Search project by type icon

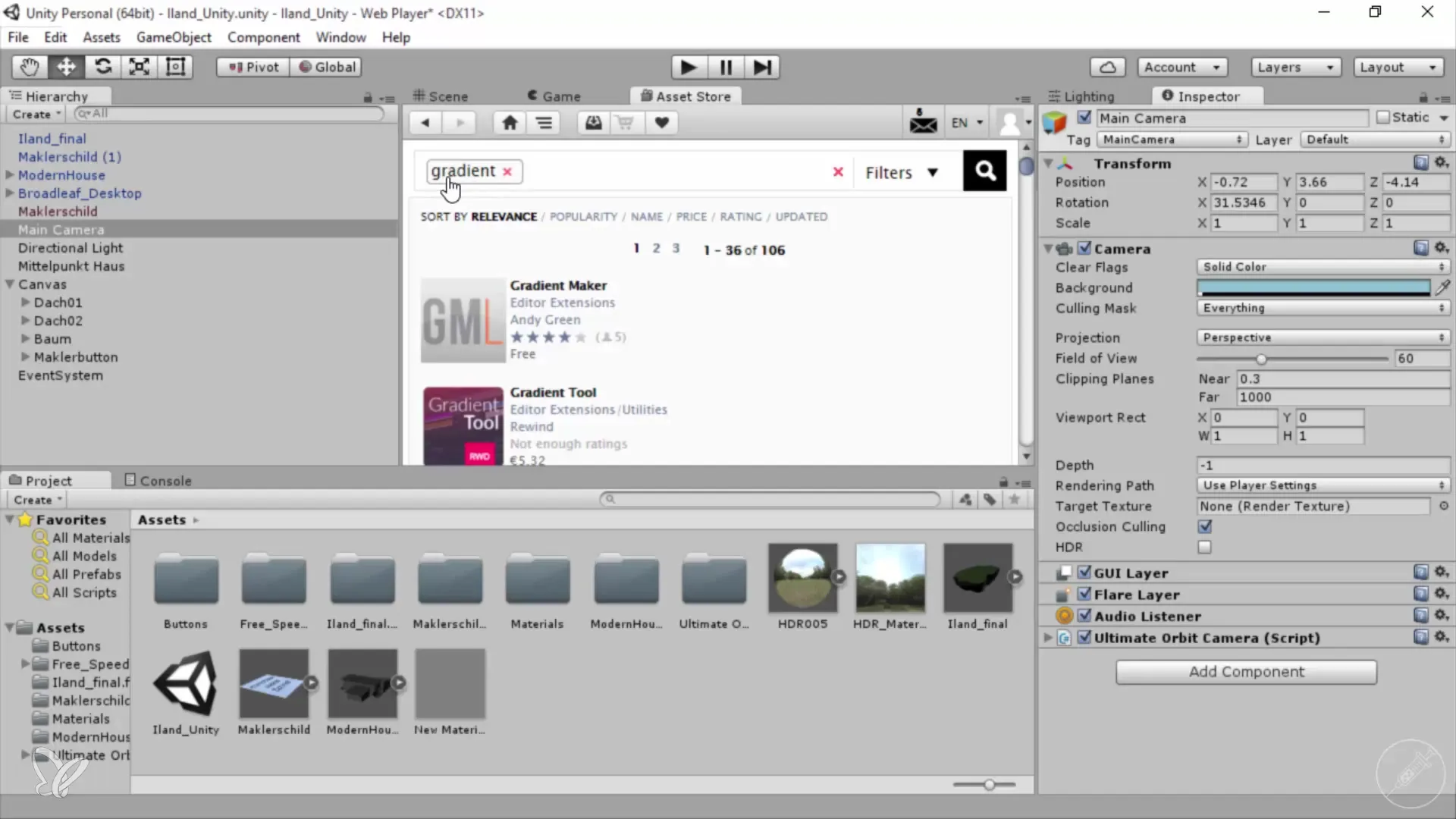tap(965, 500)
